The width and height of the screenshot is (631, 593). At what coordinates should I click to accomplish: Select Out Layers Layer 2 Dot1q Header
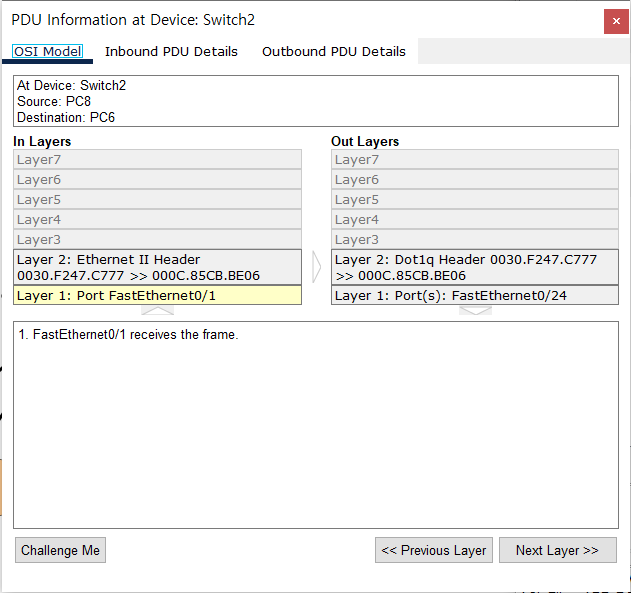pyautogui.click(x=475, y=267)
